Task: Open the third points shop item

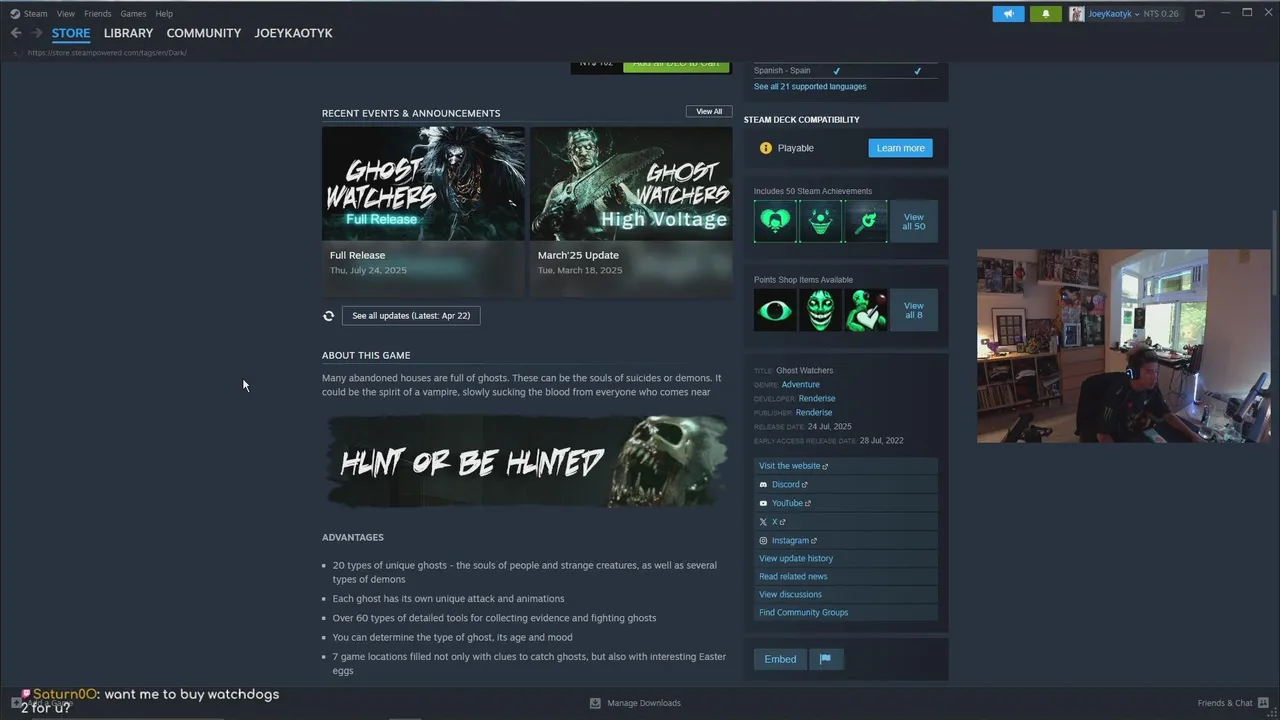Action: (865, 310)
